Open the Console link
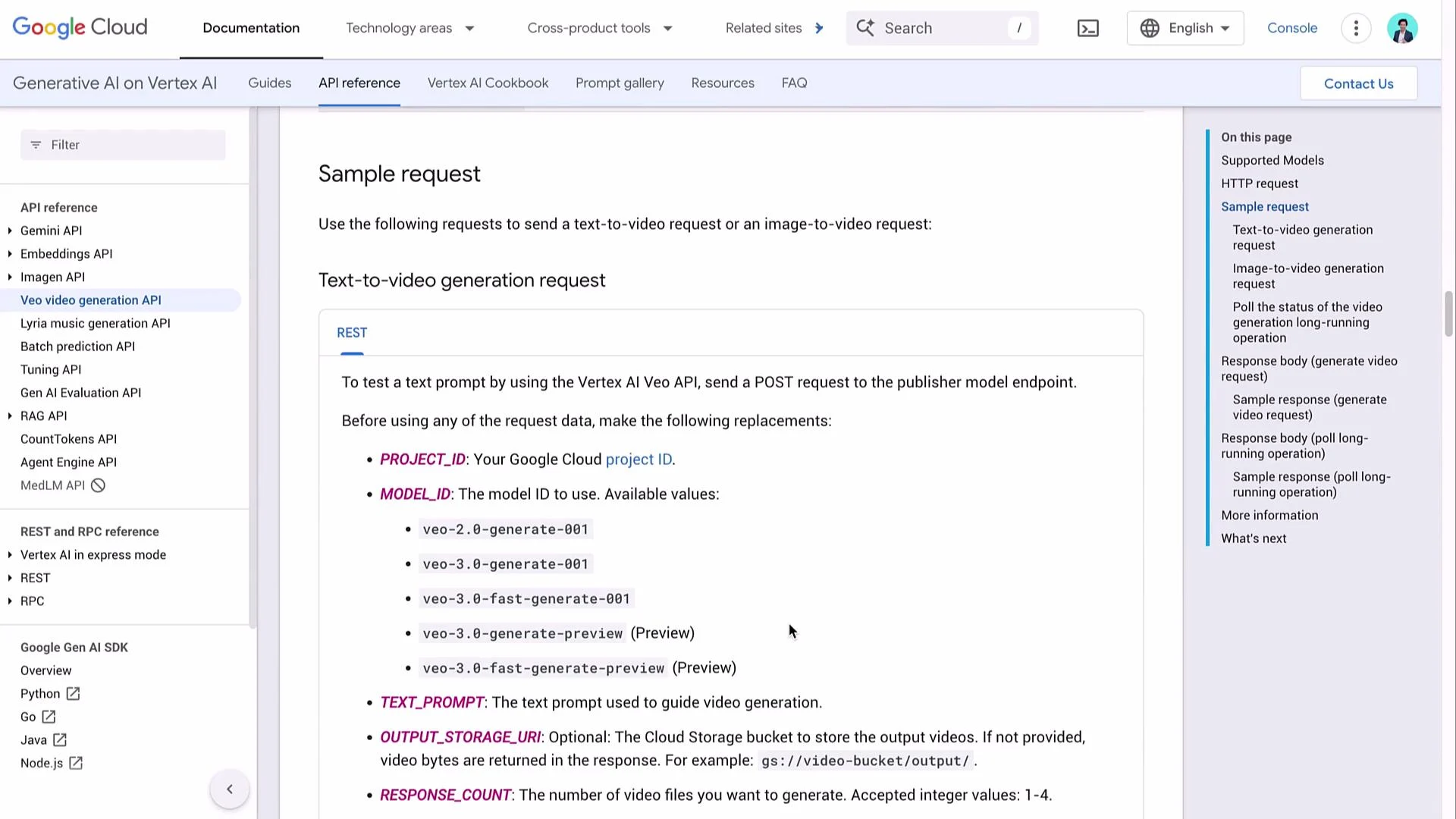 (1292, 28)
